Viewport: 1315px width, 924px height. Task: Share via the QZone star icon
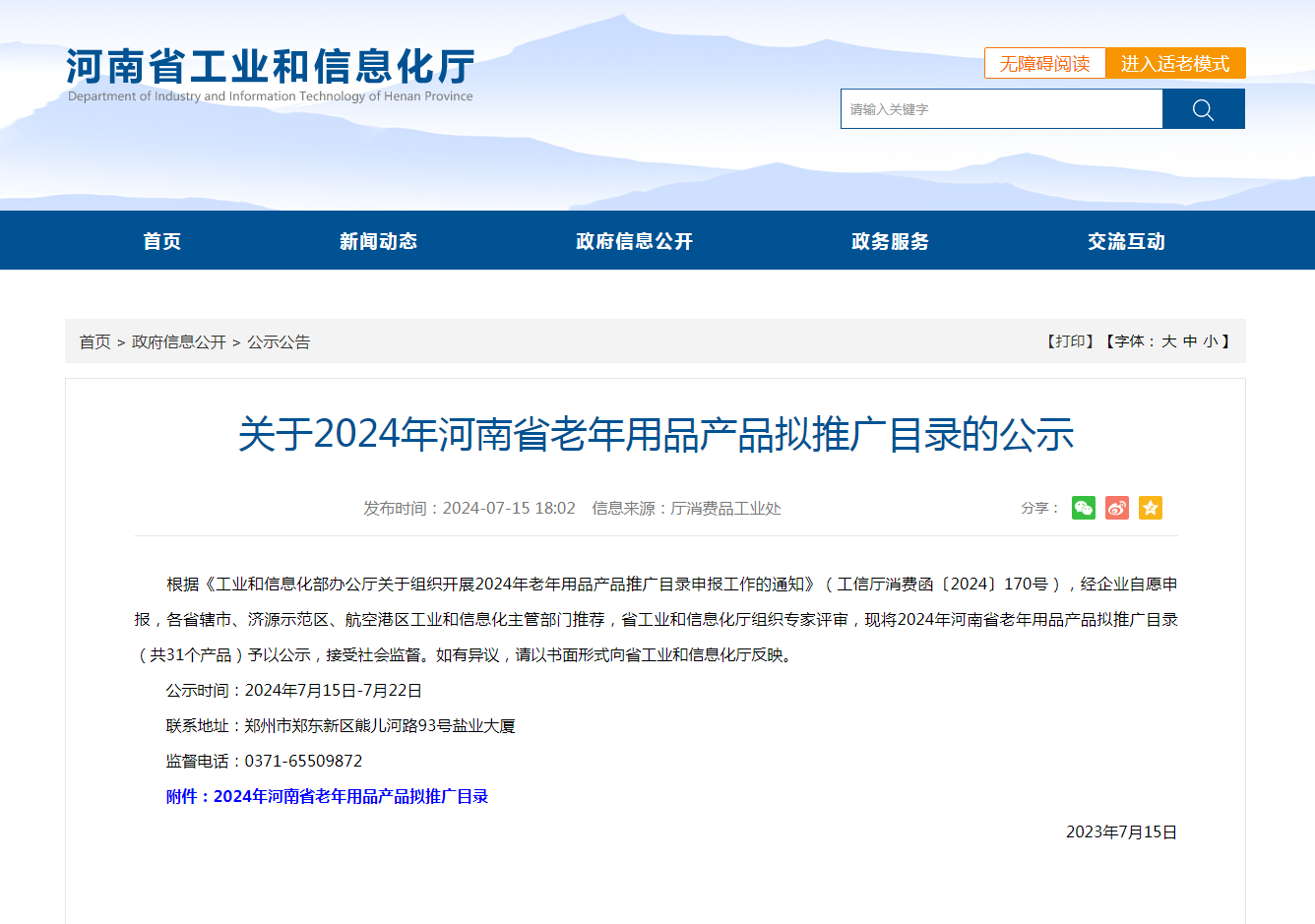point(1150,508)
